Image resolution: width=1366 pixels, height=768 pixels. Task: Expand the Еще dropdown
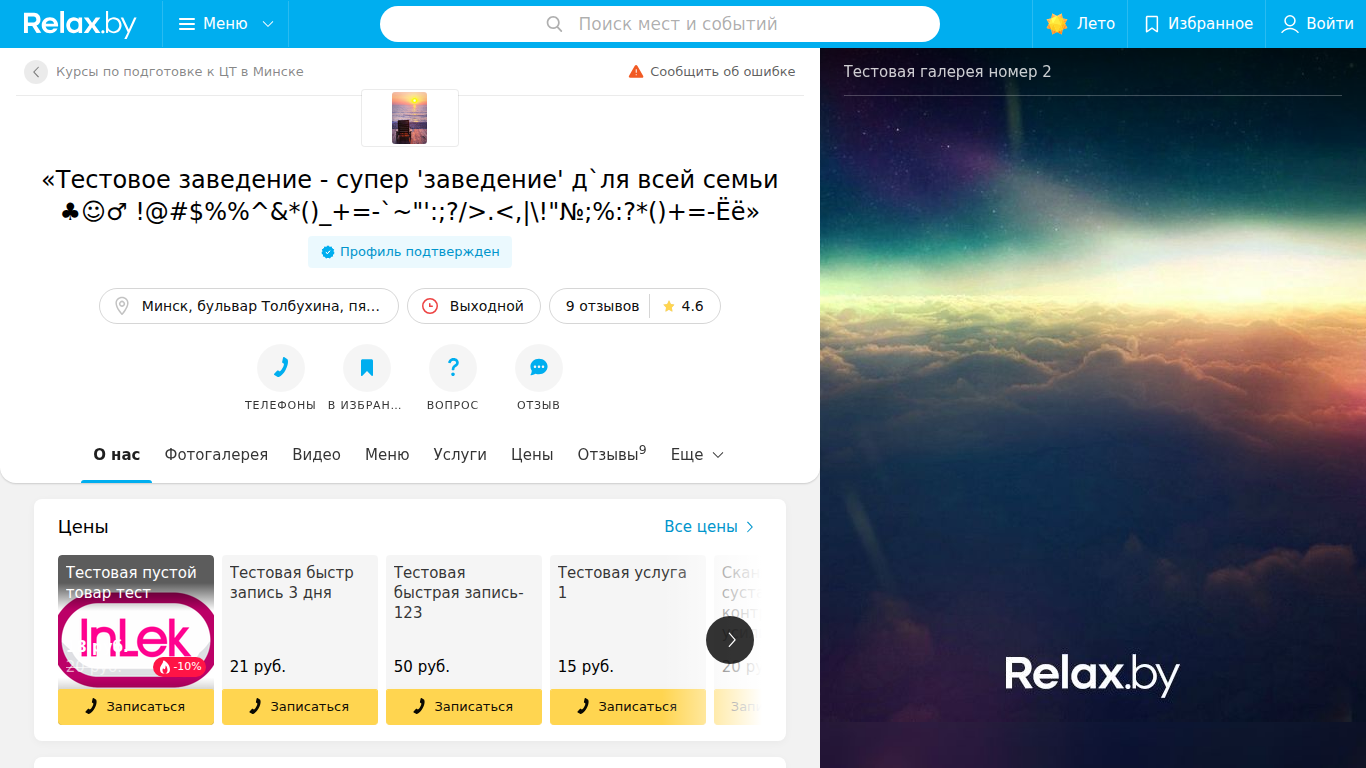click(x=697, y=455)
